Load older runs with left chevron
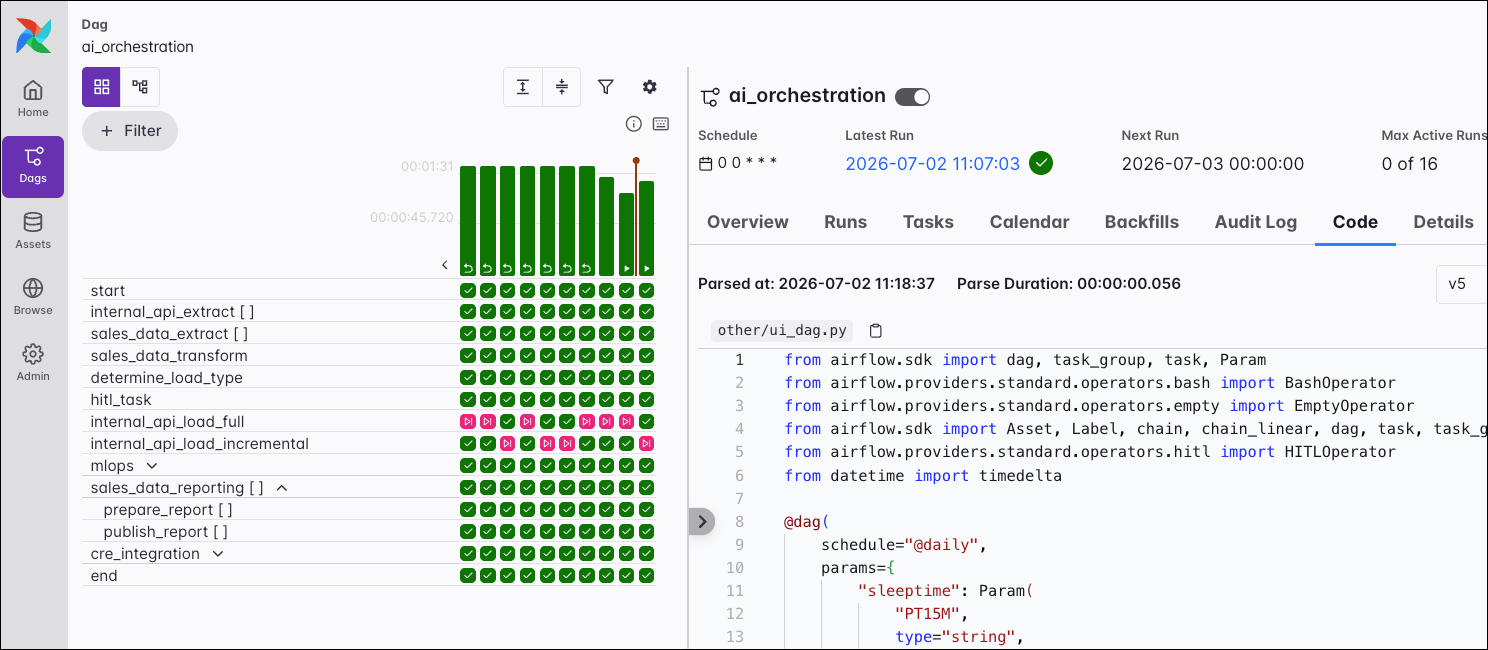This screenshot has height=650, width=1488. coord(445,265)
